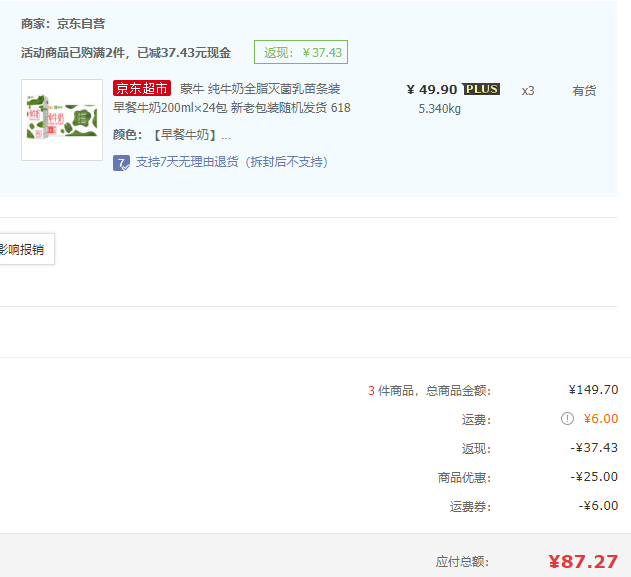Click the PLUS member price badge
The width and height of the screenshot is (631, 577).
[481, 89]
